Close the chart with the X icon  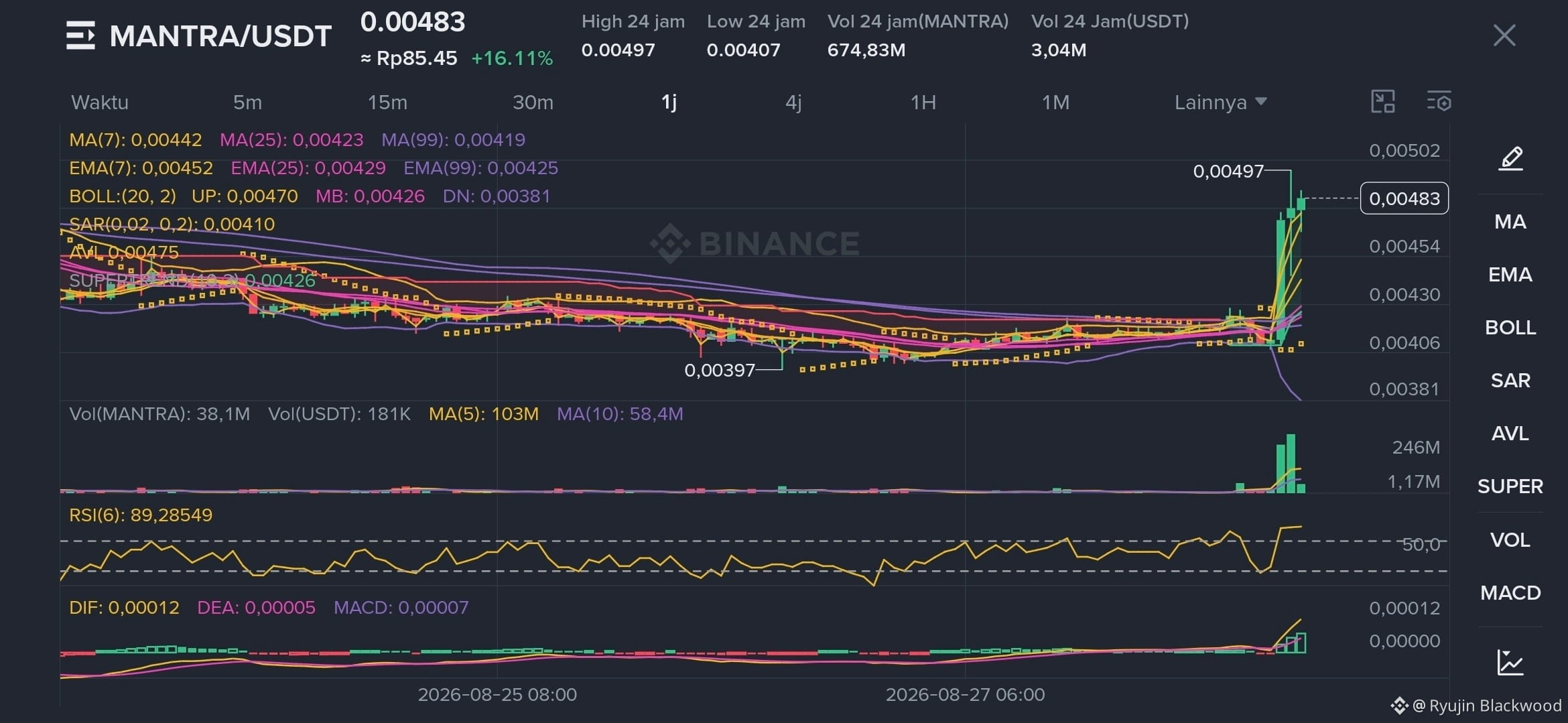point(1504,36)
